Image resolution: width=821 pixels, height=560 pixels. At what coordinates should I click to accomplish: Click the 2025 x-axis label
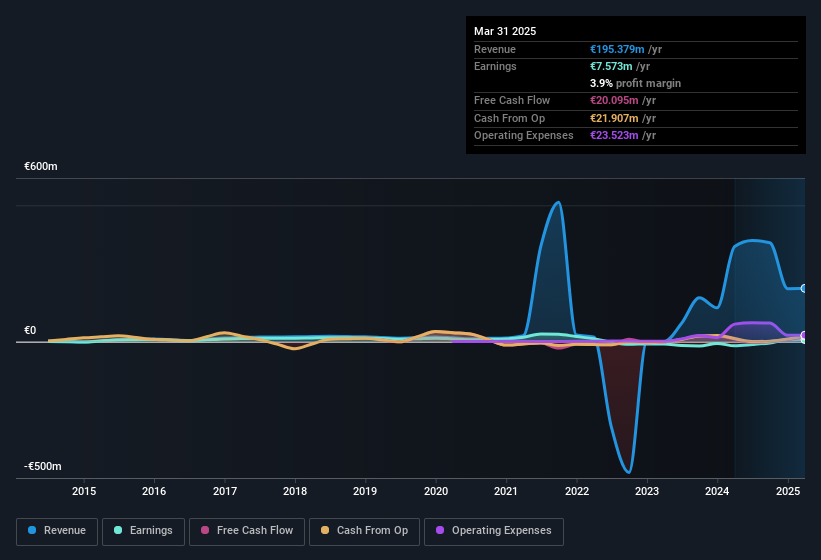(787, 491)
